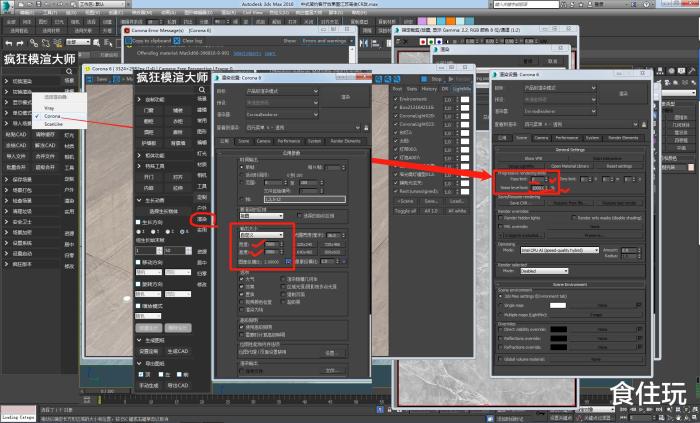Image resolution: width=700 pixels, height=423 pixels.
Task: Open Select by Name icon in toolbar
Action: click(x=108, y=43)
